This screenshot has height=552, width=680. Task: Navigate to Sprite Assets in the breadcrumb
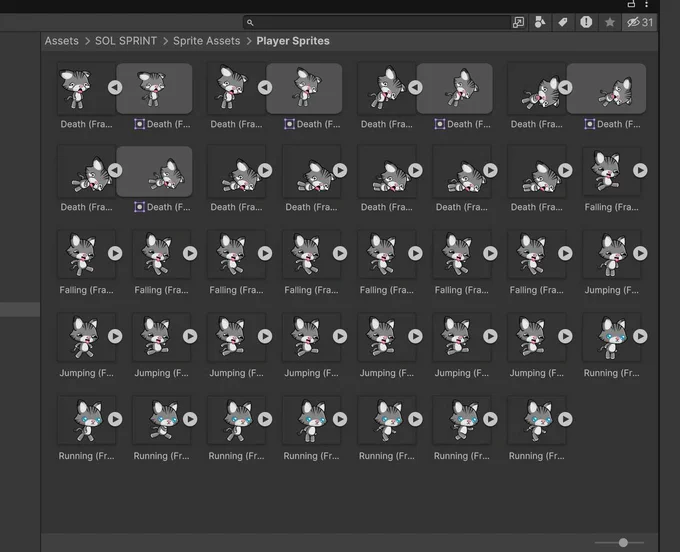206,41
